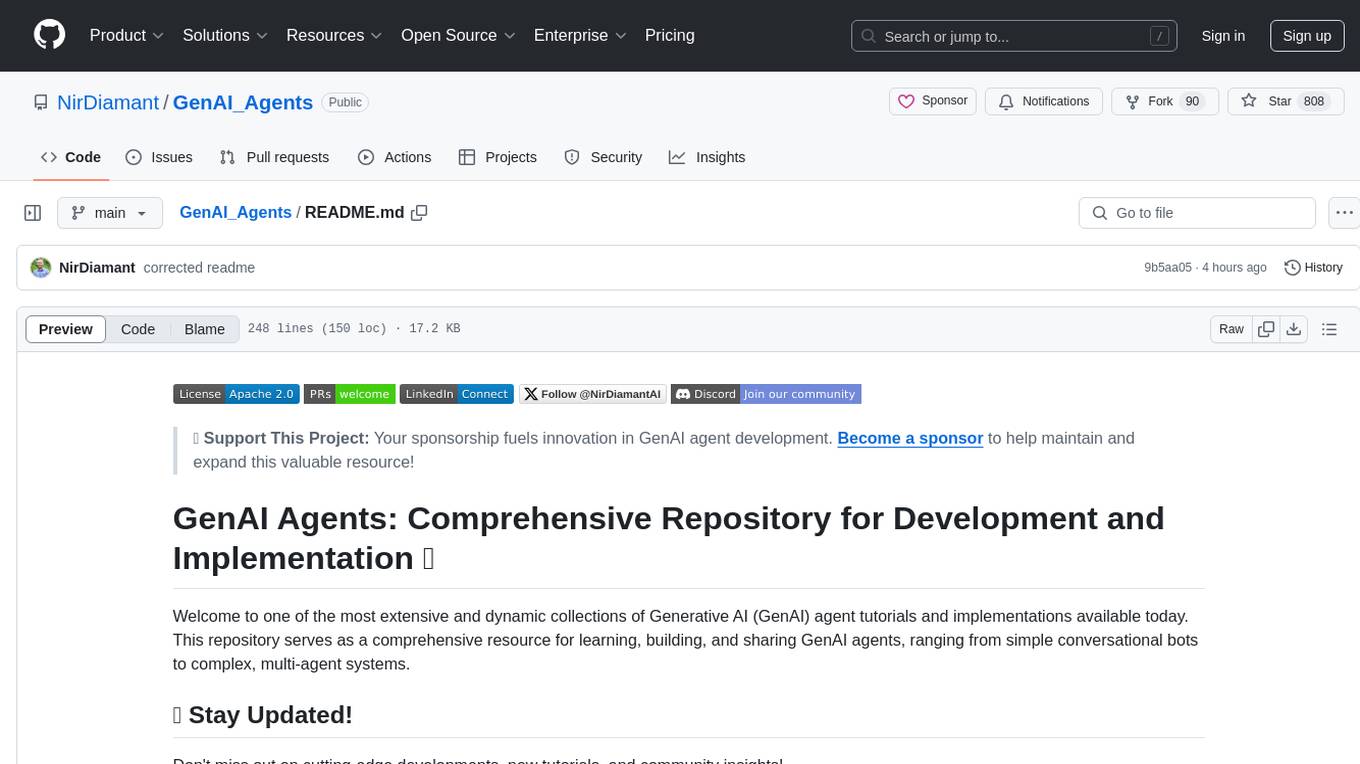The image size is (1360, 764).
Task: Switch to the Code tab
Action: (x=71, y=157)
